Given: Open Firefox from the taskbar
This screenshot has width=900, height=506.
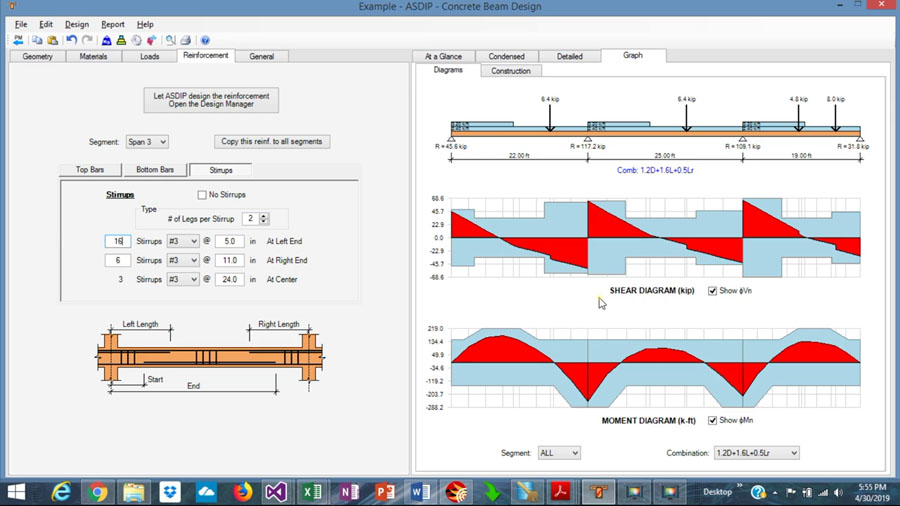Looking at the screenshot, I should pos(242,492).
